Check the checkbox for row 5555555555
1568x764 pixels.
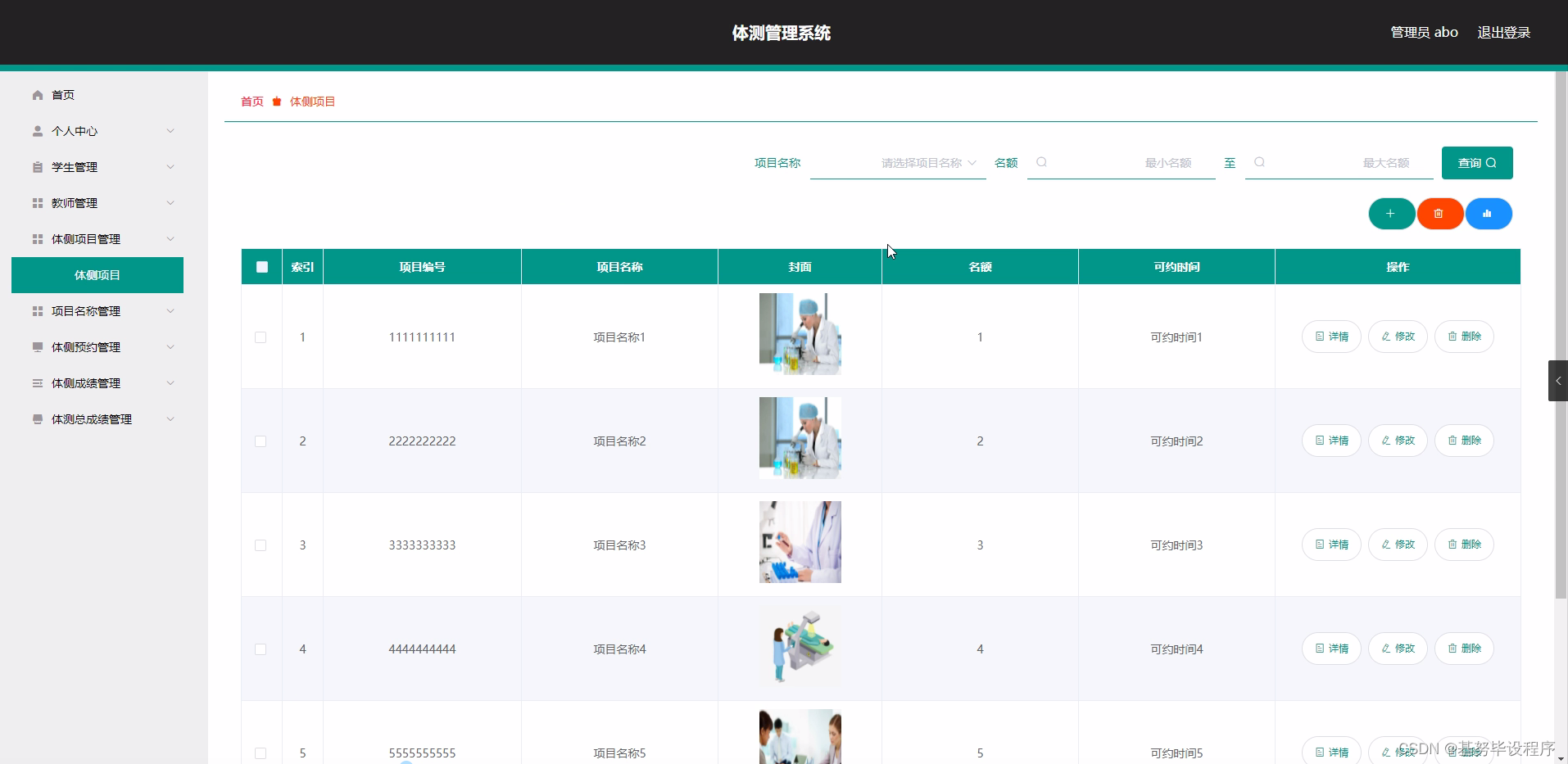coord(261,753)
